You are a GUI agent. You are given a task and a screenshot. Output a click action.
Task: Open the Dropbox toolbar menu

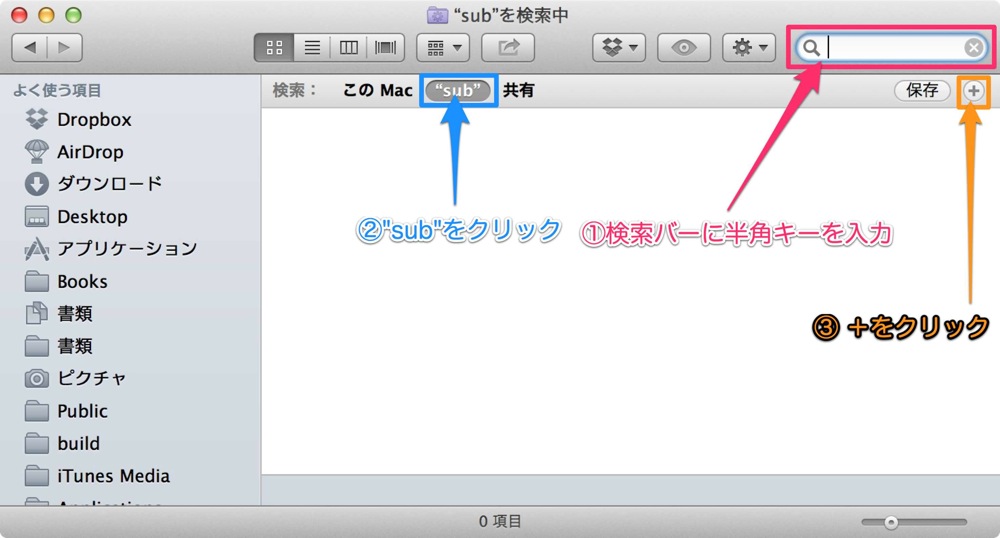[619, 47]
